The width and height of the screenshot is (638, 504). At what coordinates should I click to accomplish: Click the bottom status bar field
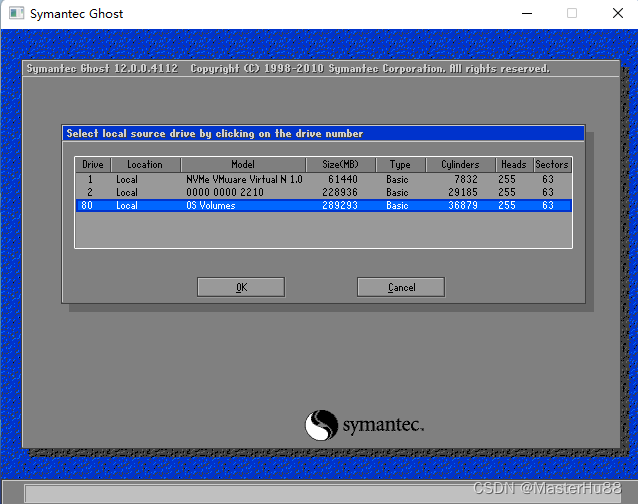(323, 493)
